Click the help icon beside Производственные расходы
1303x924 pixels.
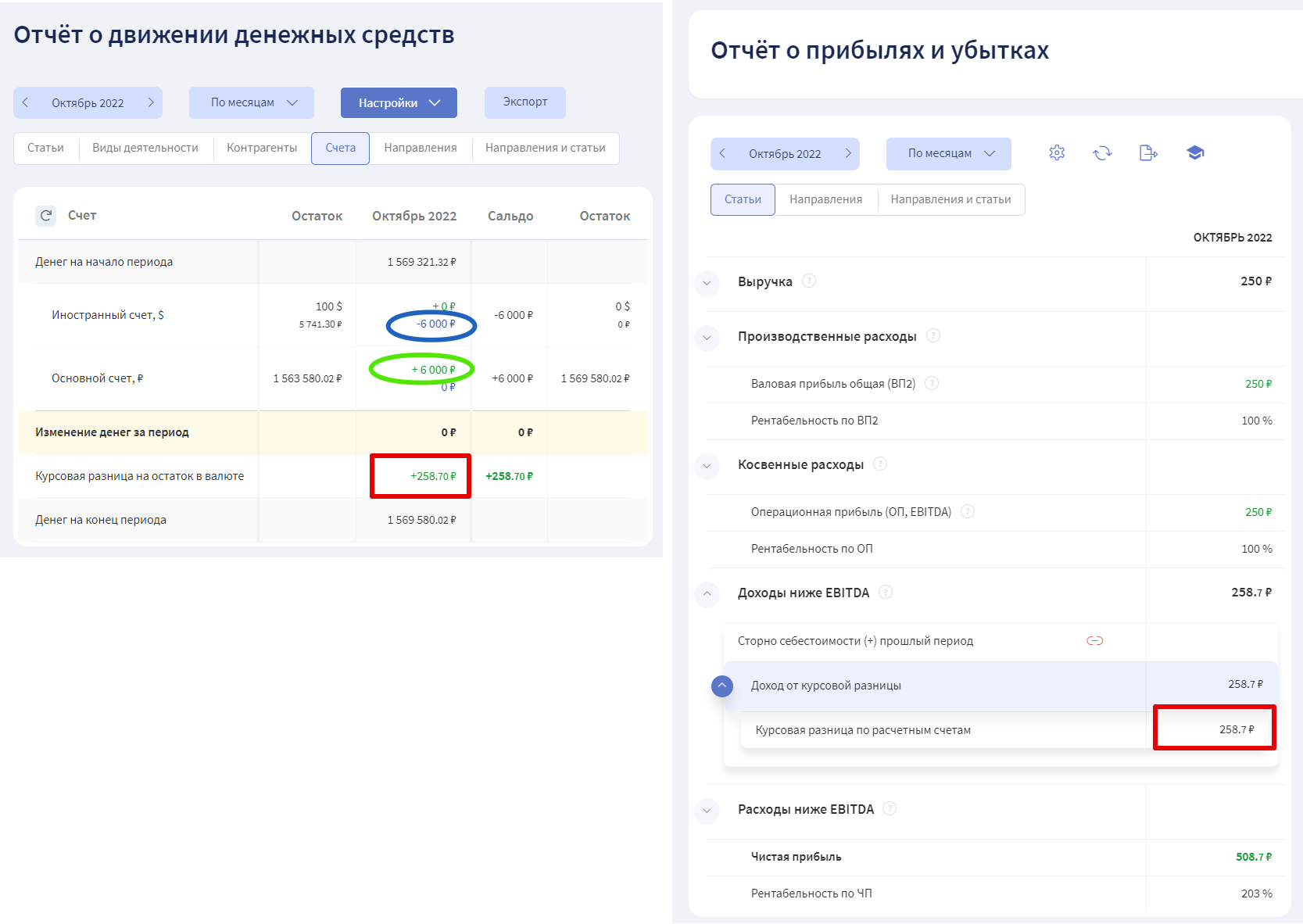click(x=933, y=335)
